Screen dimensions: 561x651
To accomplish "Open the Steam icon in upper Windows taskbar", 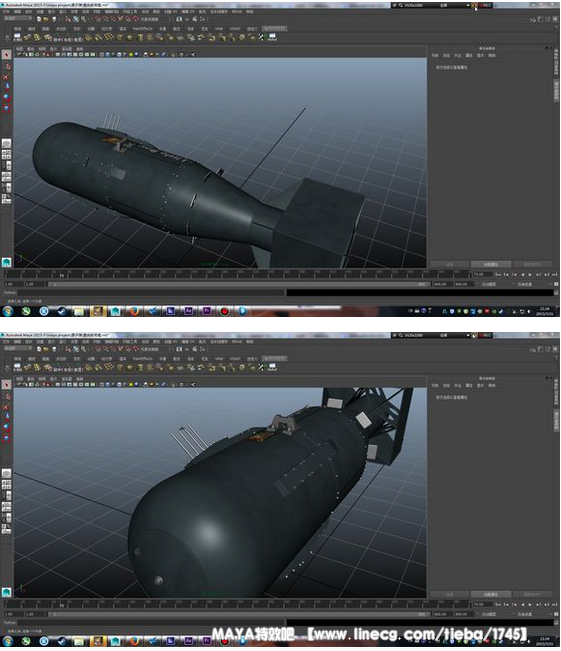I will pos(62,311).
